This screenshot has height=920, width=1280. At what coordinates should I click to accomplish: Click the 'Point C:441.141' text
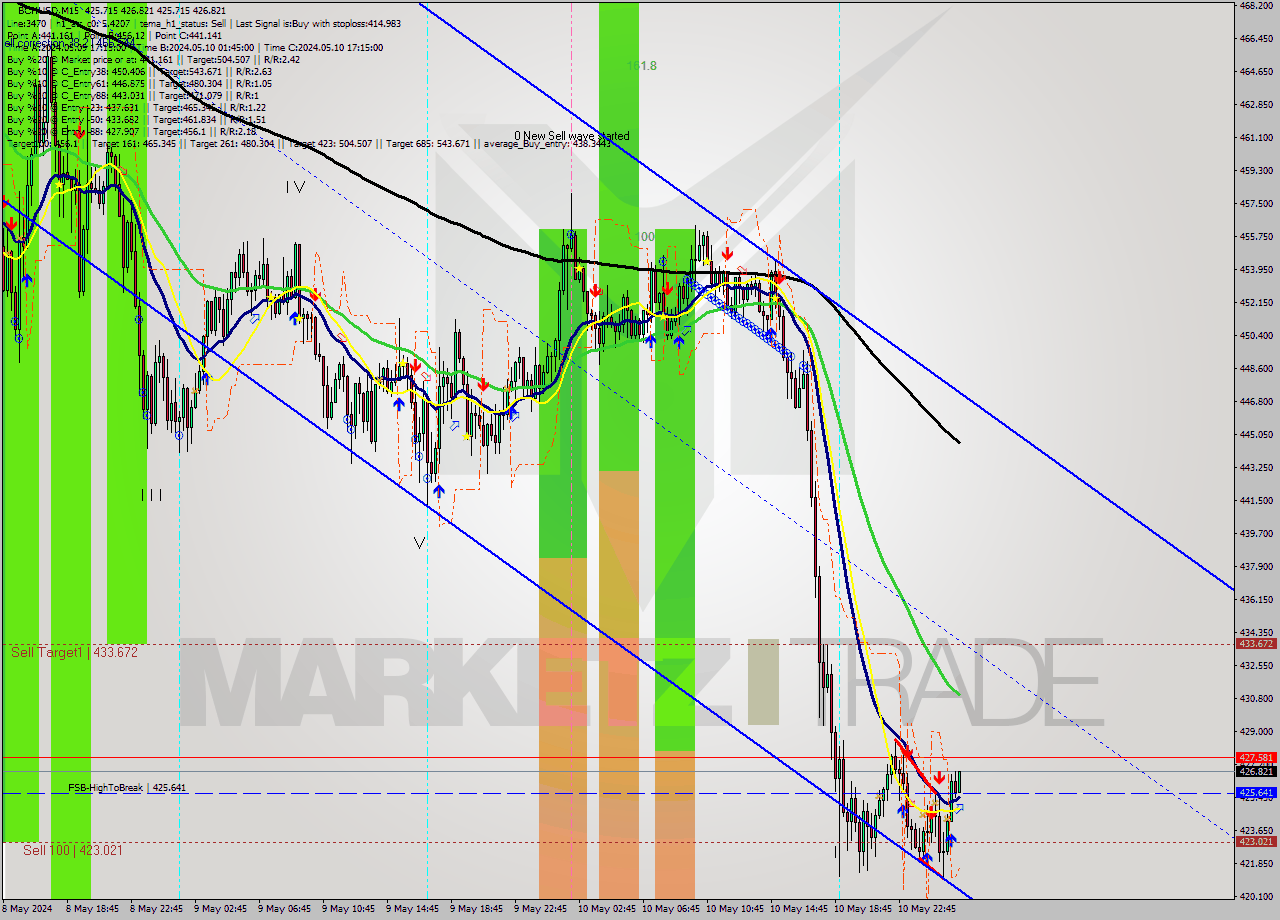click(x=190, y=35)
